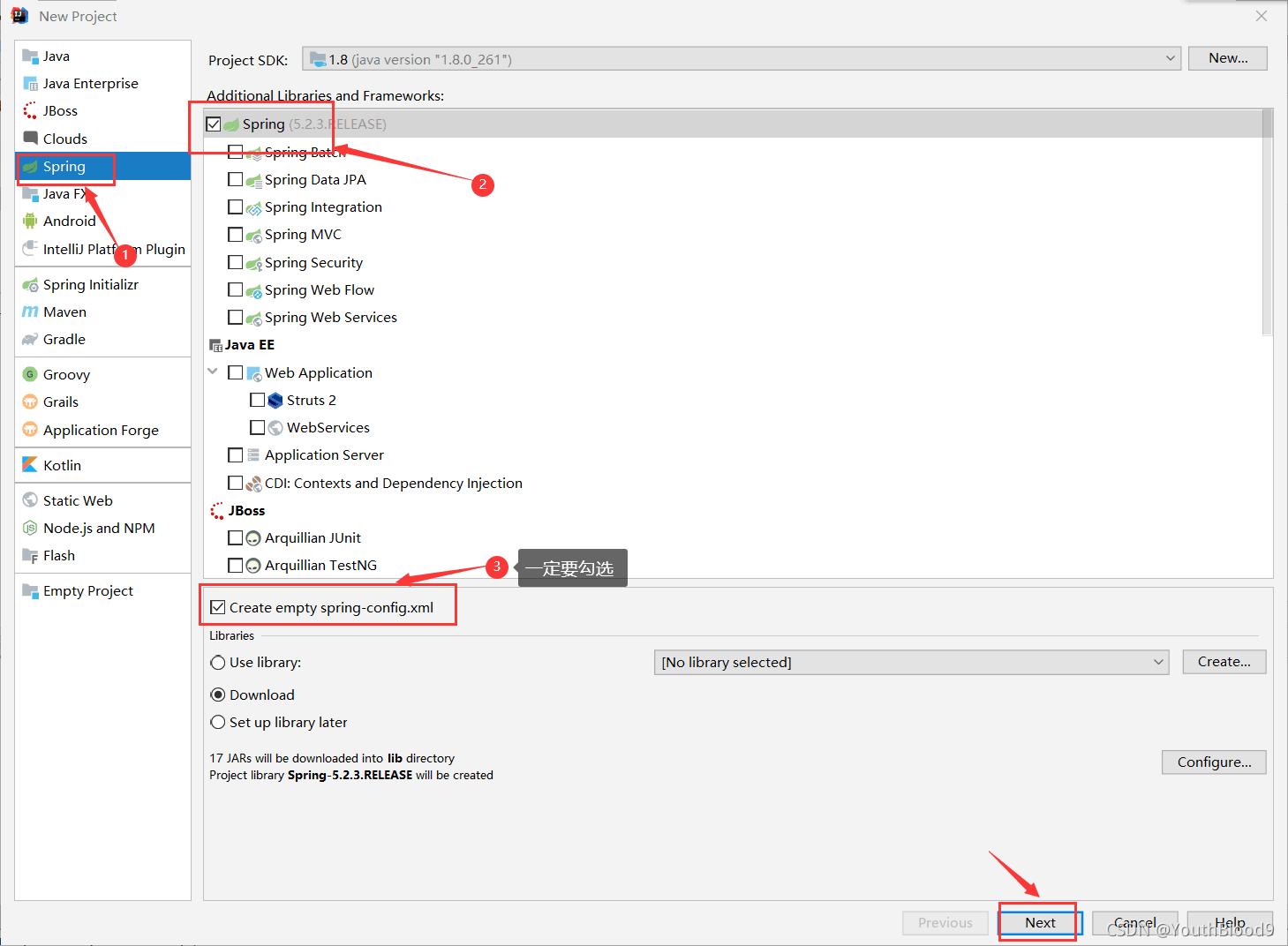
Task: Select the Use library radio button
Action: 218,663
